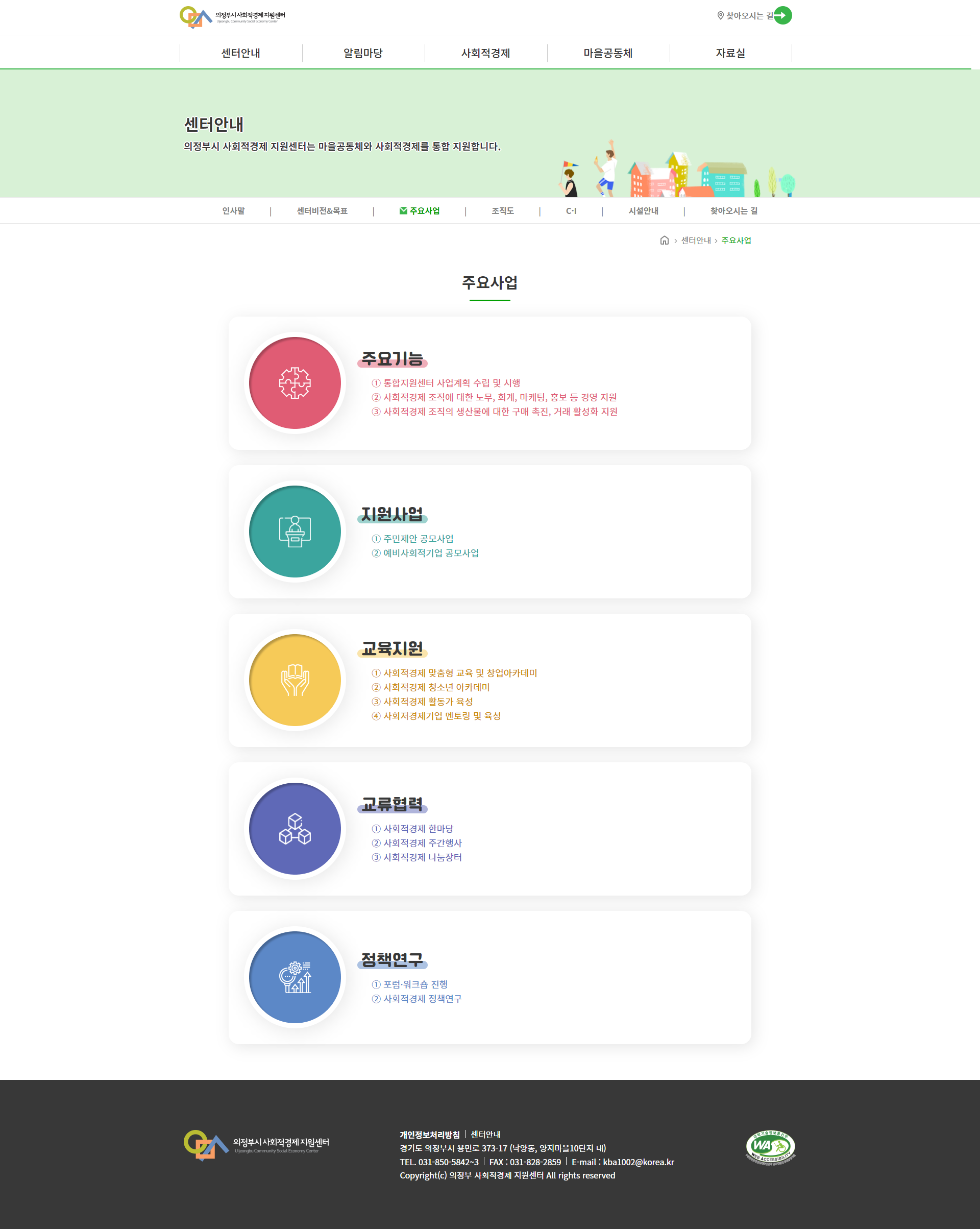Click the footer center logo
This screenshot has width=980, height=1229.
[256, 1145]
